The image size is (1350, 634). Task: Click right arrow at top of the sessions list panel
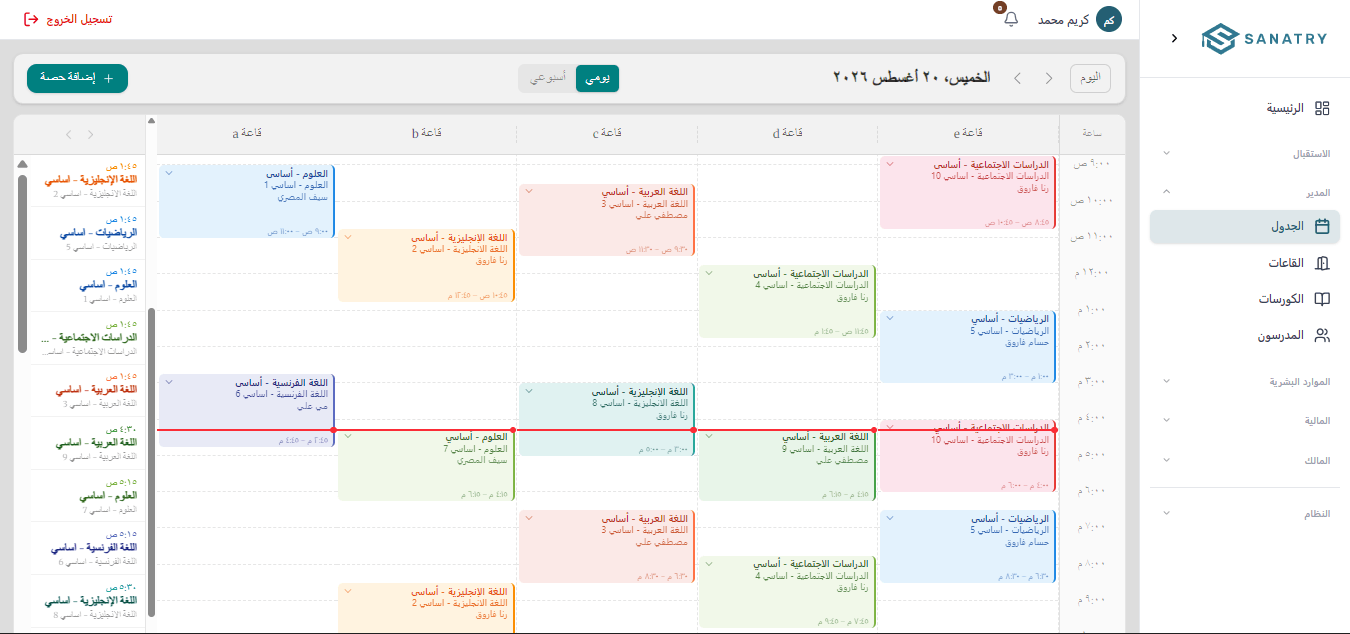(91, 134)
